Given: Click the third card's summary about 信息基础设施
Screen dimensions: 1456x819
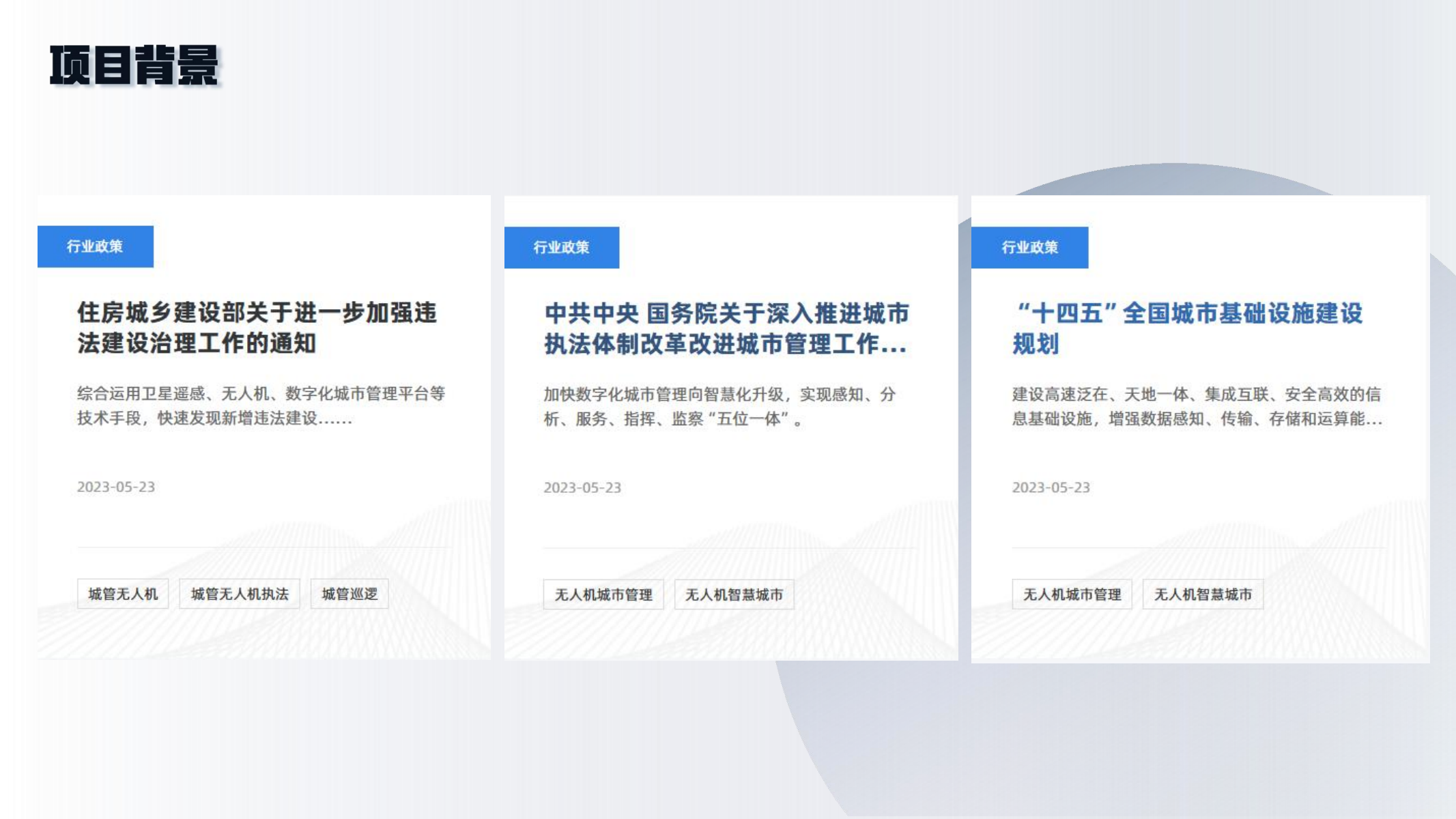Looking at the screenshot, I should coord(1197,406).
